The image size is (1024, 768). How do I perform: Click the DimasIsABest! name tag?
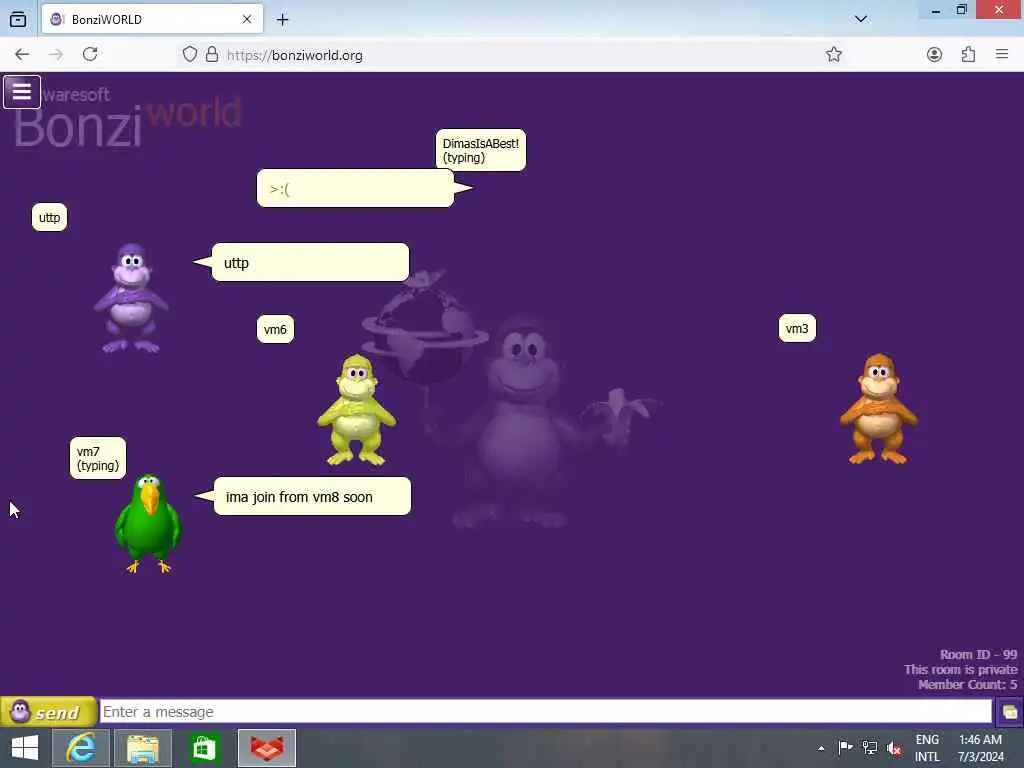point(481,150)
